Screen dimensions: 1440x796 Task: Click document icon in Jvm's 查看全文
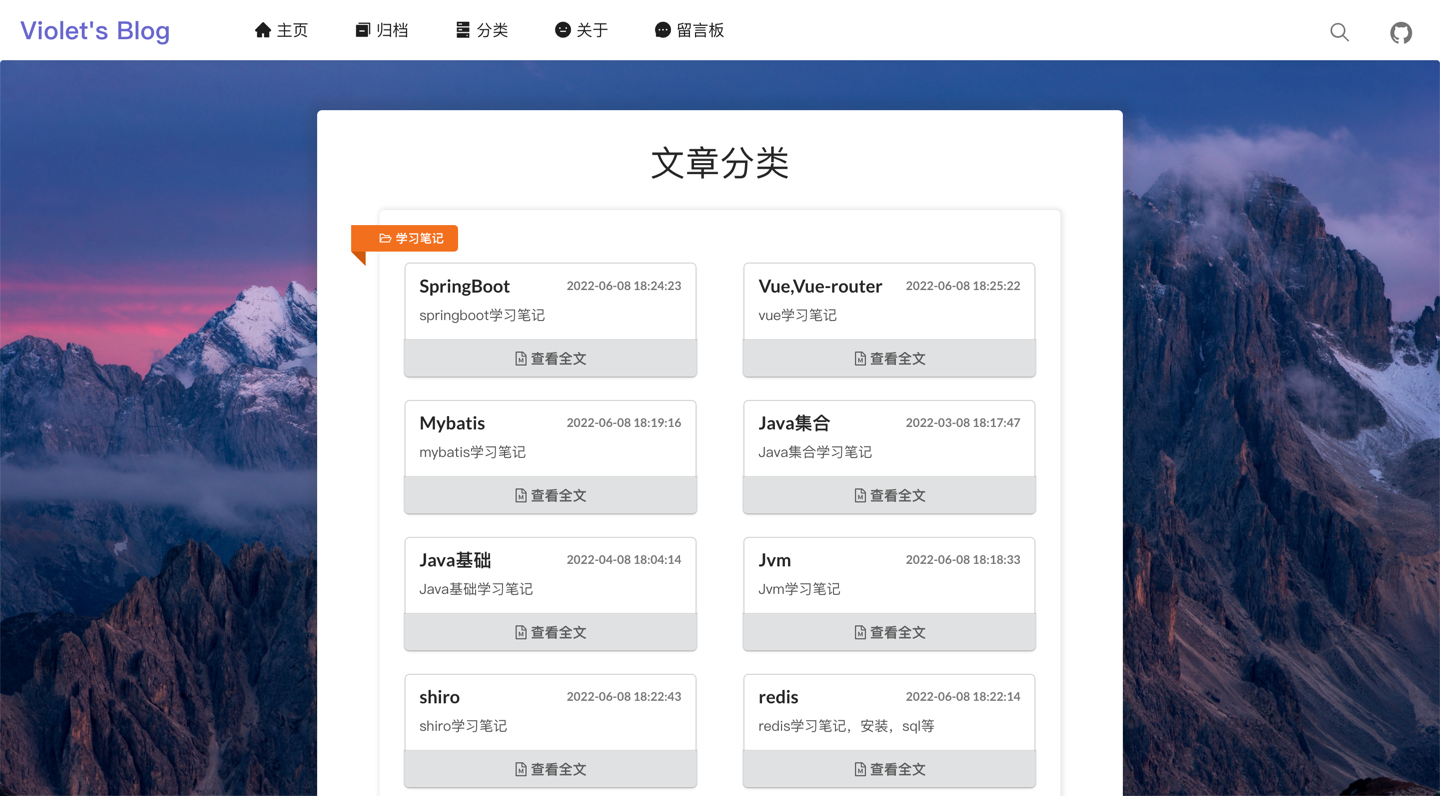tap(860, 632)
